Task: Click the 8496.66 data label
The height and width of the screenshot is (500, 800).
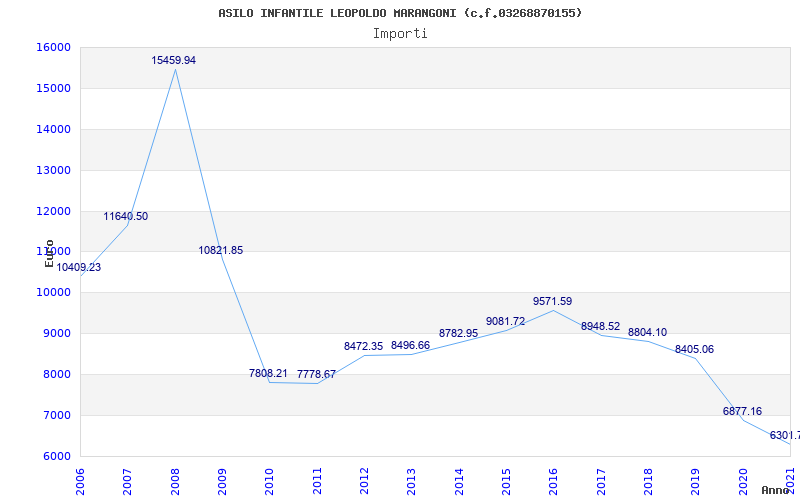Action: 411,345
